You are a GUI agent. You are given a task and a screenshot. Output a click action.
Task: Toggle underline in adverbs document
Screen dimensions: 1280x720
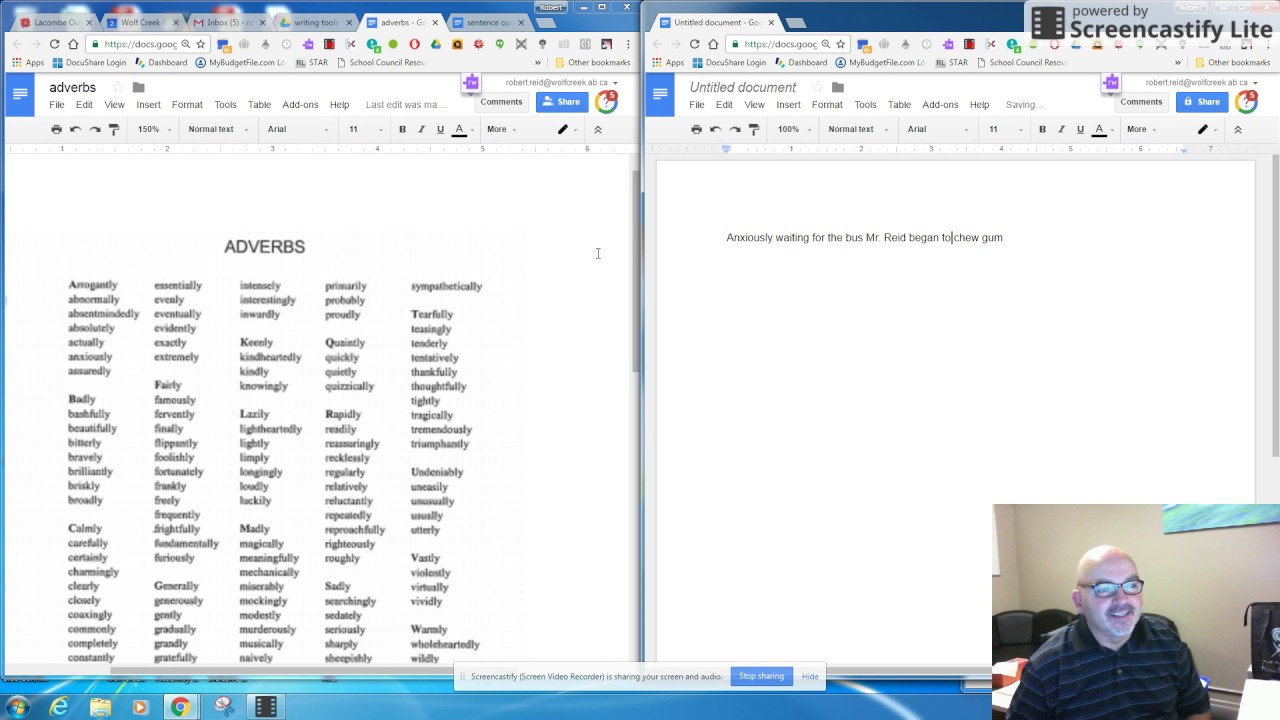pos(440,129)
